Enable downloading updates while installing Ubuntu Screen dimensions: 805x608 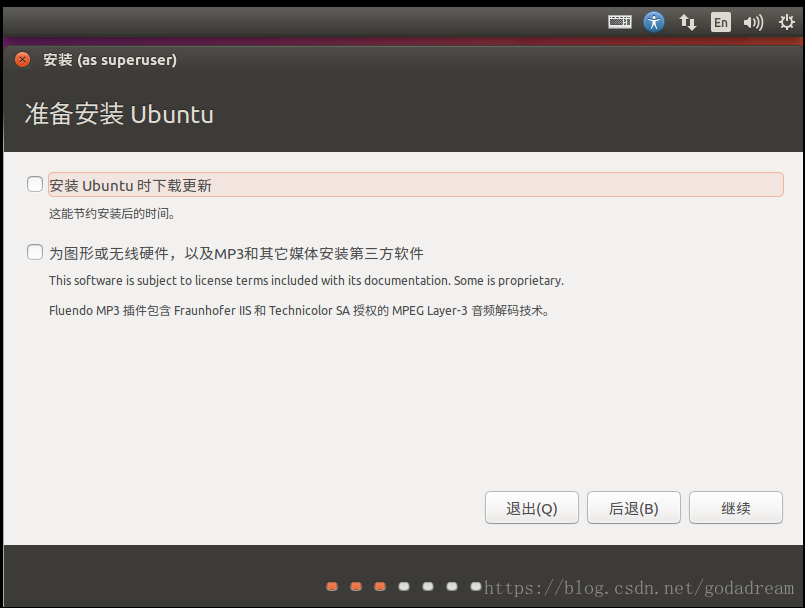coord(35,184)
